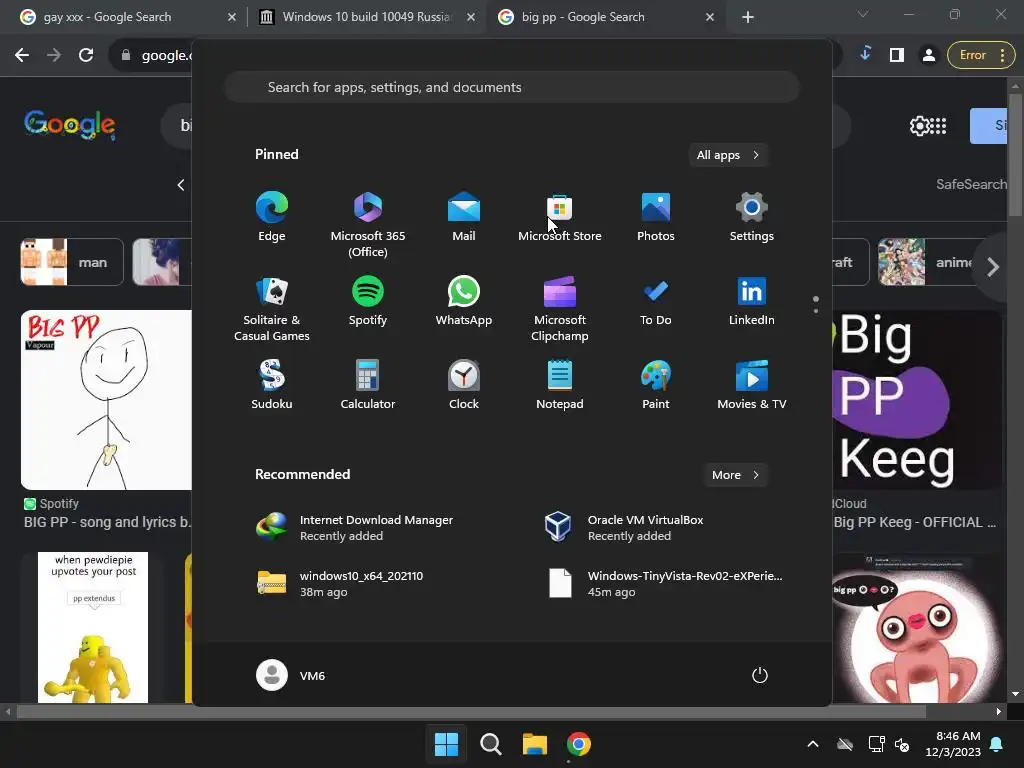The height and width of the screenshot is (768, 1024).
Task: Click the vertical page scrollbar
Action: tap(1016, 155)
